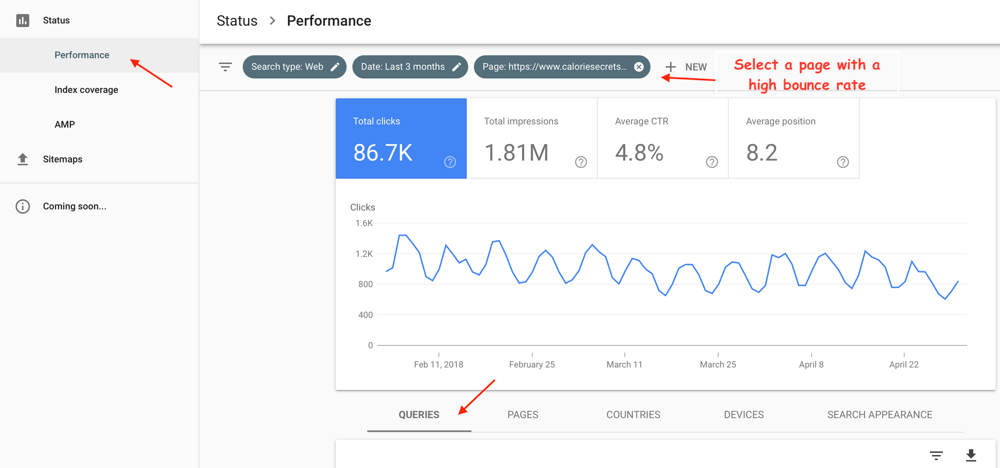Edit the Date: Last 3 months pencil
Screen dimensions: 1000x468
tap(456, 67)
